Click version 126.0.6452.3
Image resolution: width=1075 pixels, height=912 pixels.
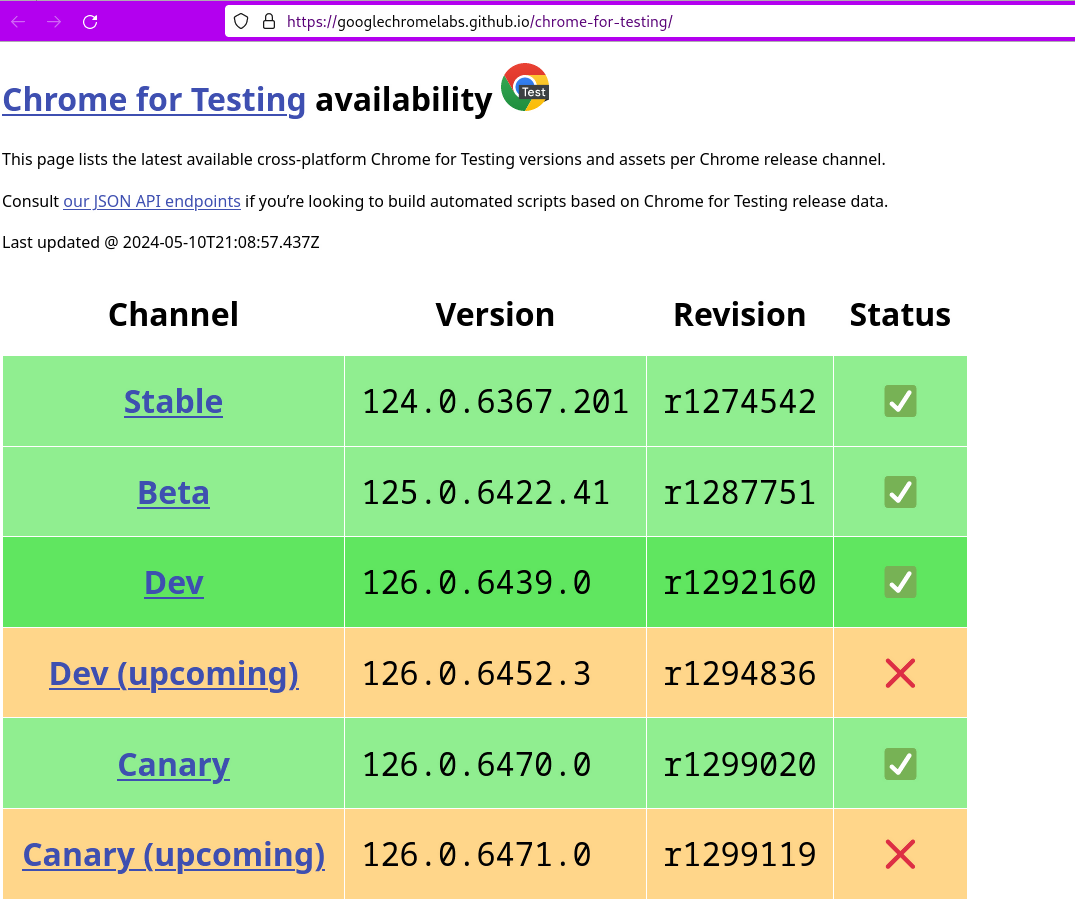point(476,673)
